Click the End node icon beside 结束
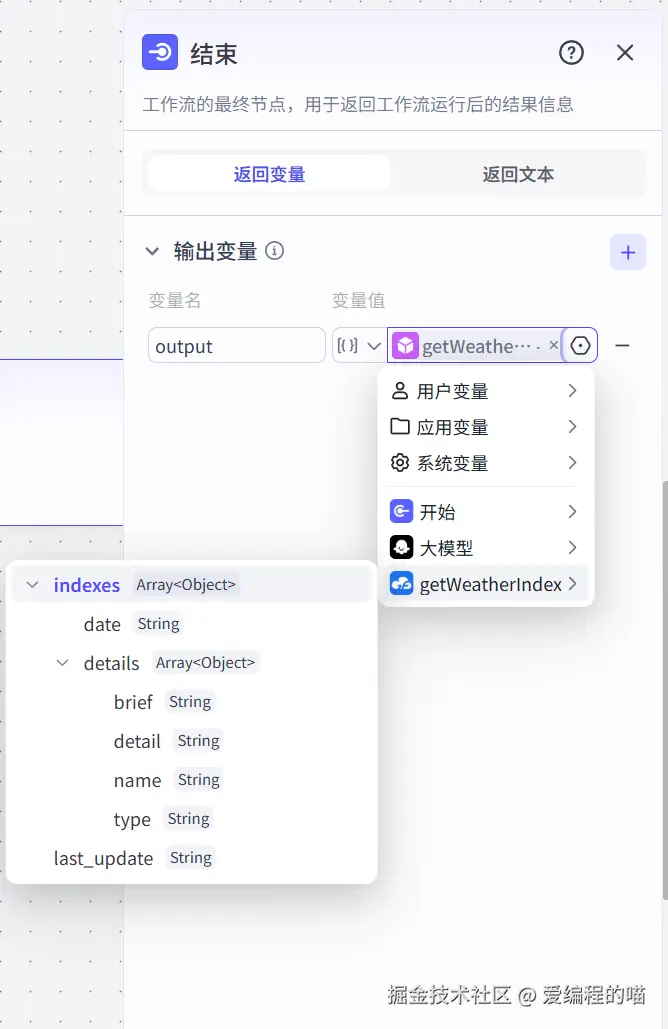The image size is (668, 1029). [159, 52]
